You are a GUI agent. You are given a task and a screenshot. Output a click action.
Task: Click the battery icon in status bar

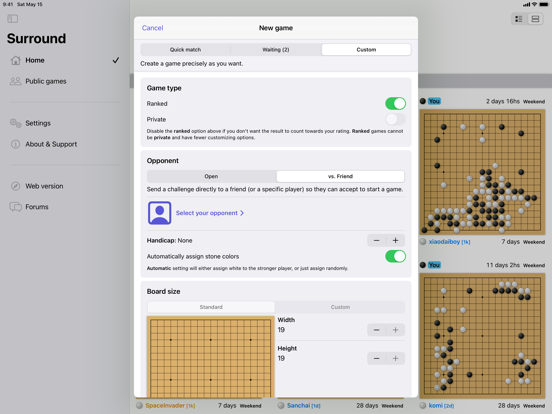[x=544, y=4]
